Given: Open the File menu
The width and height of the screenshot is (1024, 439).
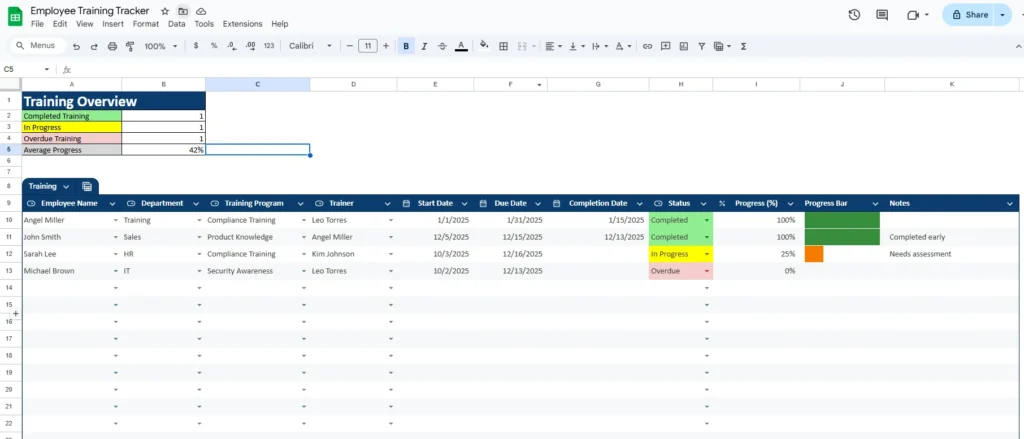Looking at the screenshot, I should [x=37, y=24].
